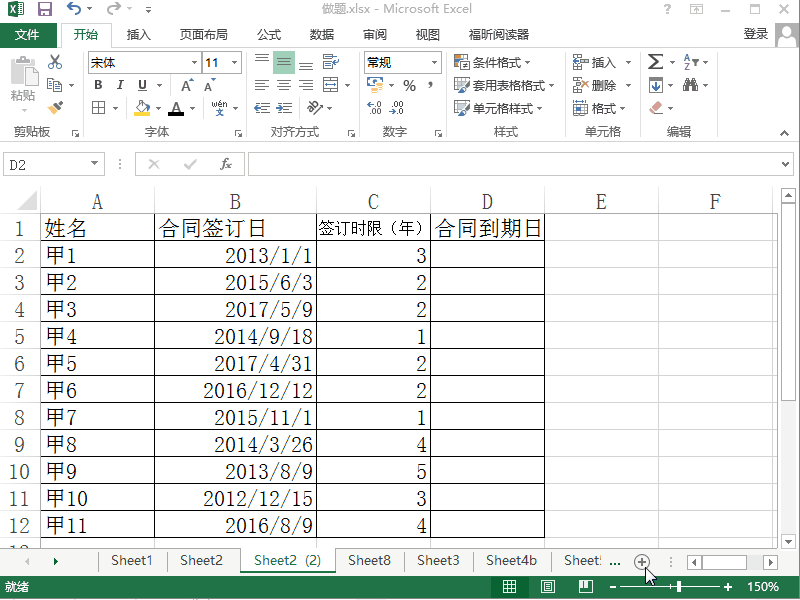Toggle bold formatting
The height and width of the screenshot is (600, 800).
(97, 85)
